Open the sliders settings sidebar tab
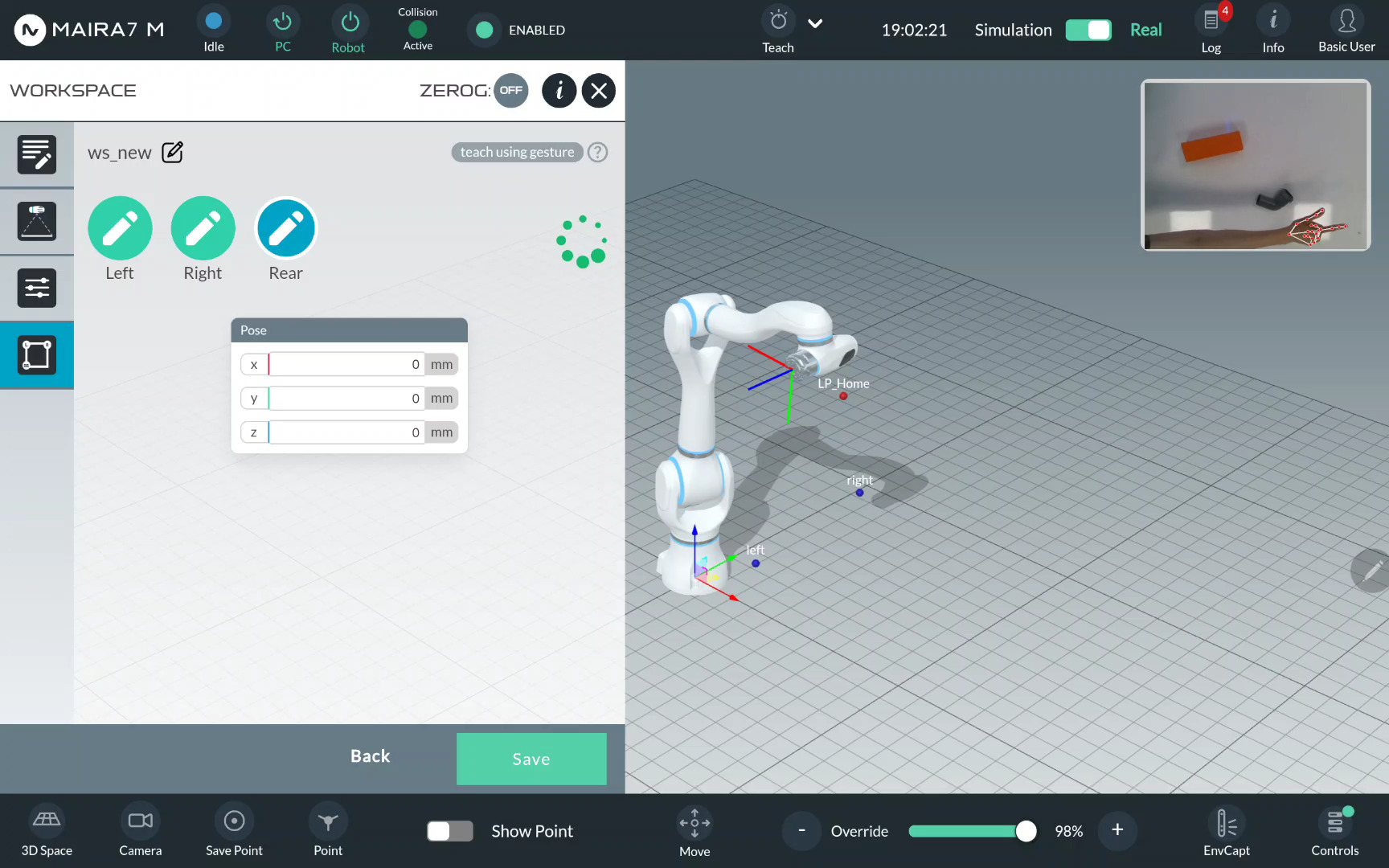Screen dimensions: 1389x868 point(37,289)
